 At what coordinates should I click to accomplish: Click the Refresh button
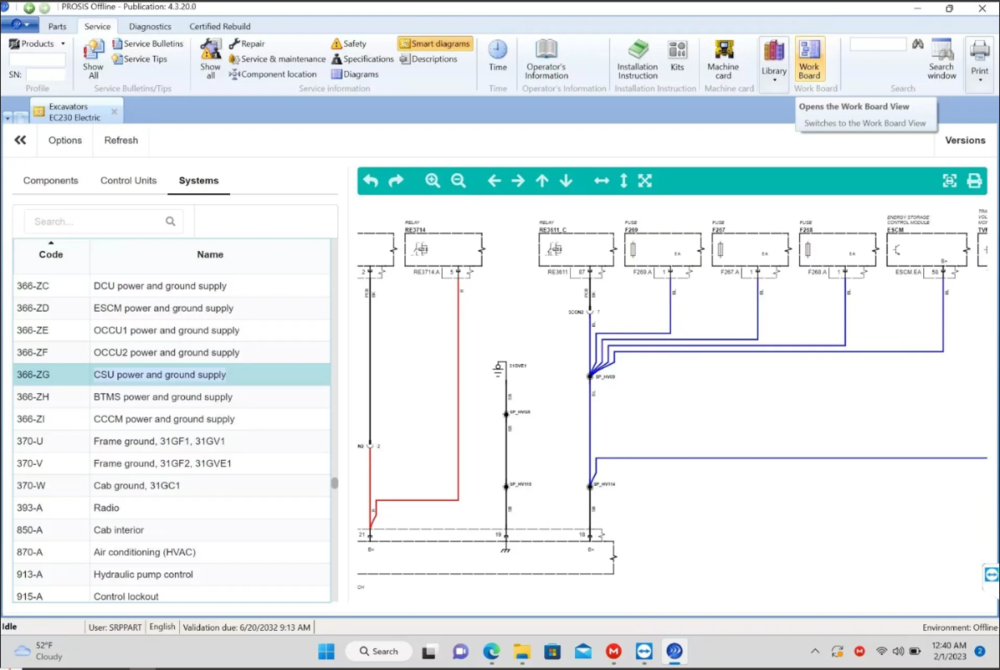pos(121,140)
